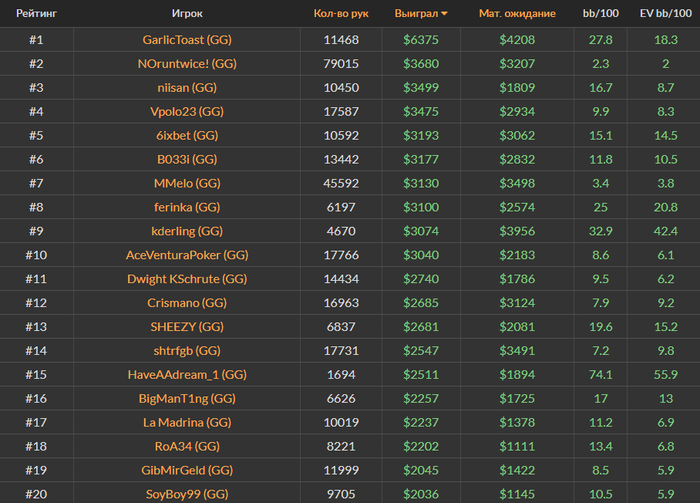Click the sort arrow next to Выиграл
Image resolution: width=700 pixels, height=503 pixels.
[x=444, y=14]
